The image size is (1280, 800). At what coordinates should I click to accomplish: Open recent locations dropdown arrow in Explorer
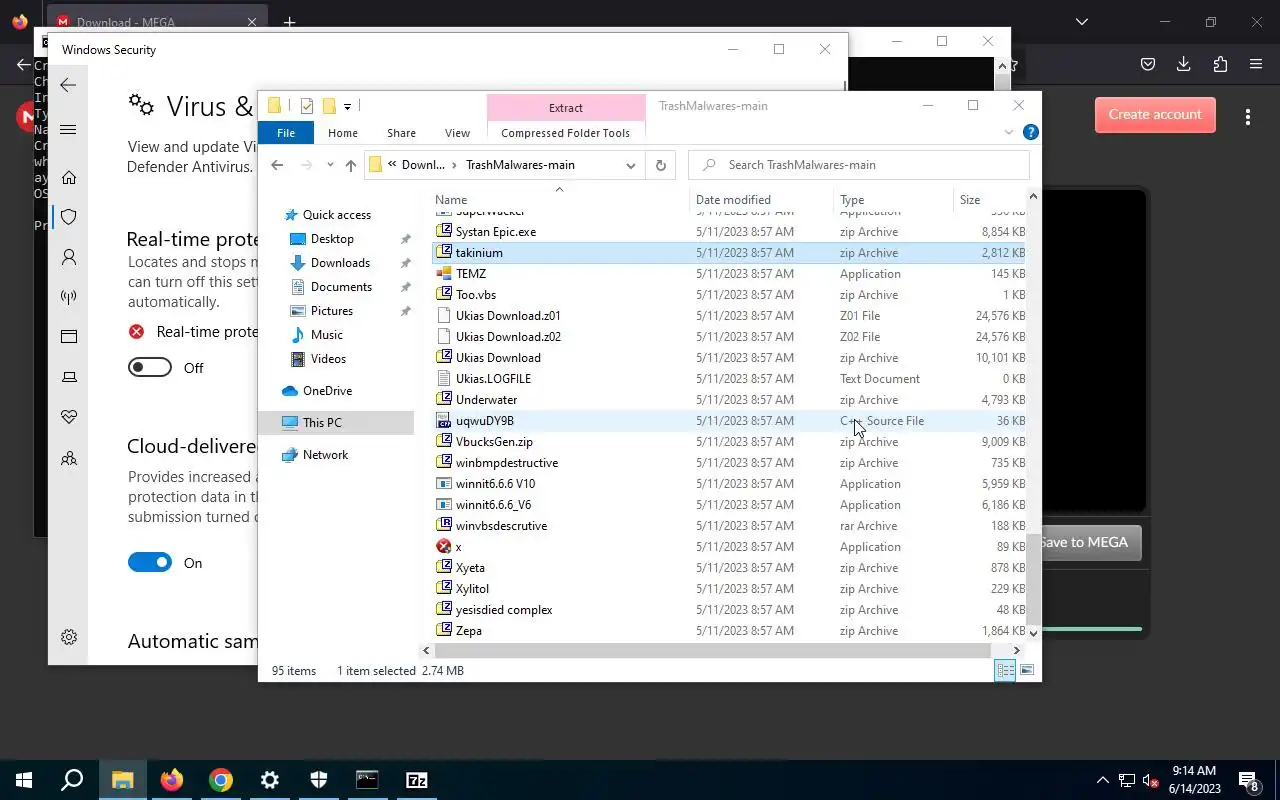[x=330, y=166]
